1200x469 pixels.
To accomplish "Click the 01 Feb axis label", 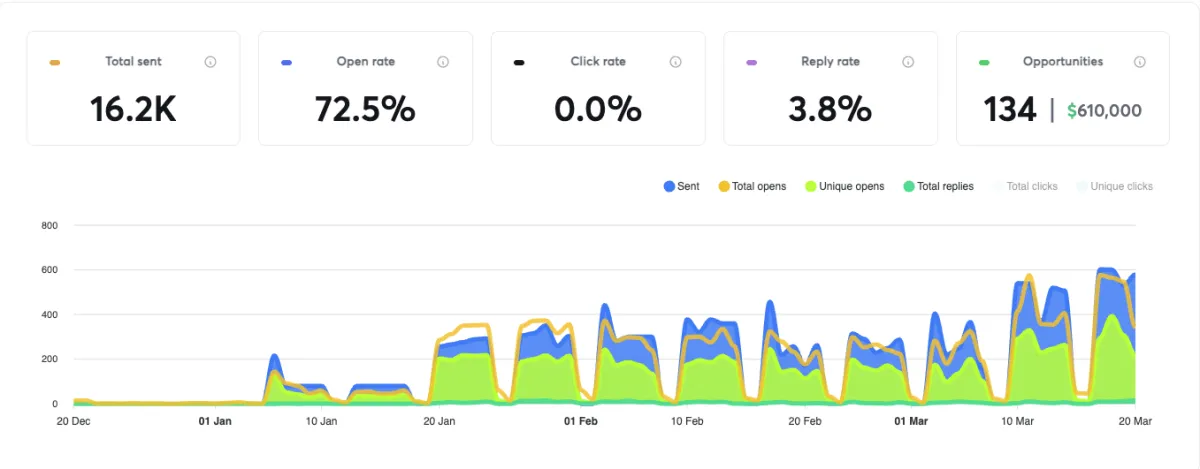I will tap(581, 422).
